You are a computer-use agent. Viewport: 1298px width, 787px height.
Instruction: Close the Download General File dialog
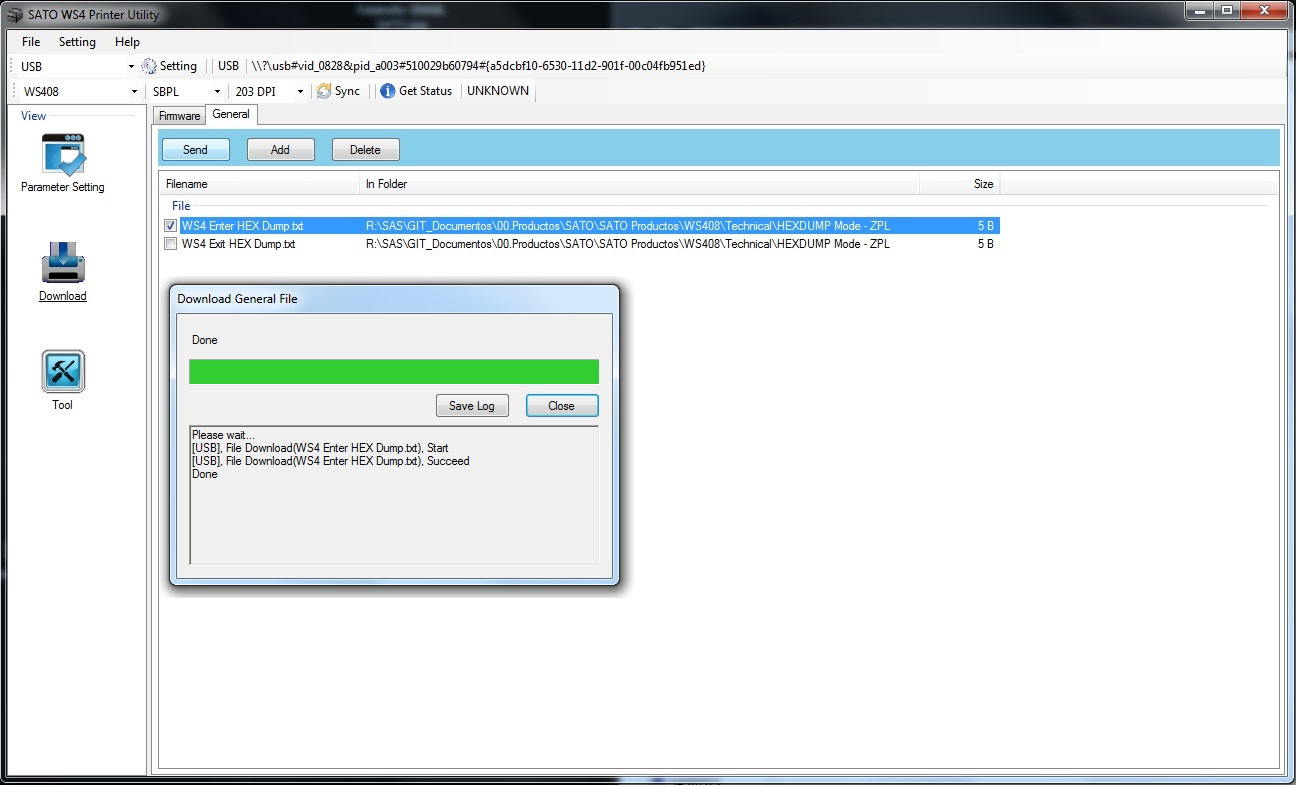pyautogui.click(x=562, y=406)
